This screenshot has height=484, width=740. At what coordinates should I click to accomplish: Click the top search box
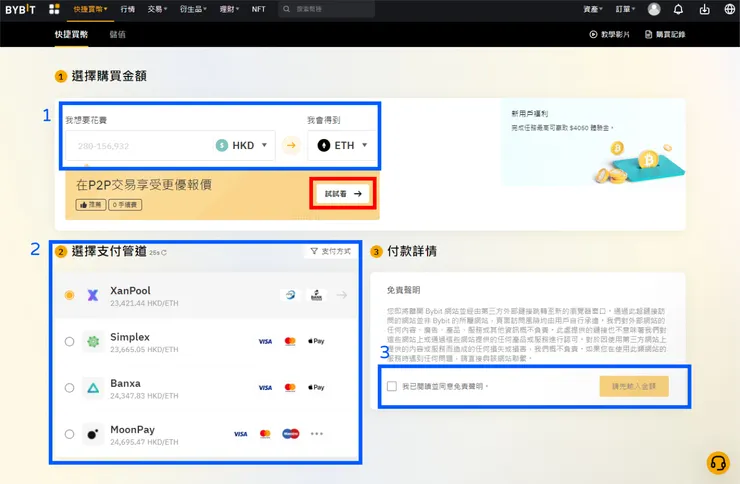point(327,9)
